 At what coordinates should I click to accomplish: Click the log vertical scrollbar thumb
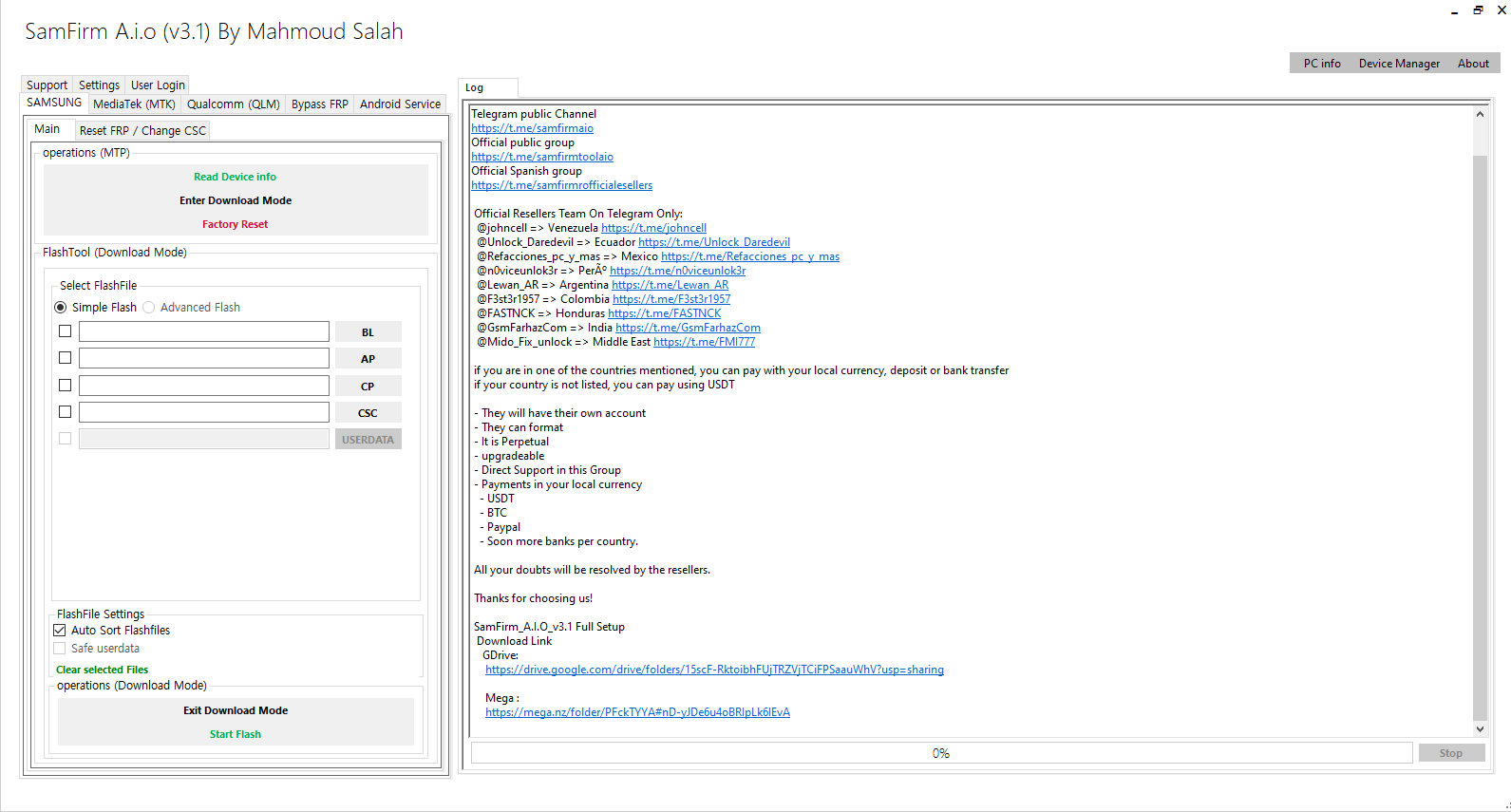tap(1480, 437)
